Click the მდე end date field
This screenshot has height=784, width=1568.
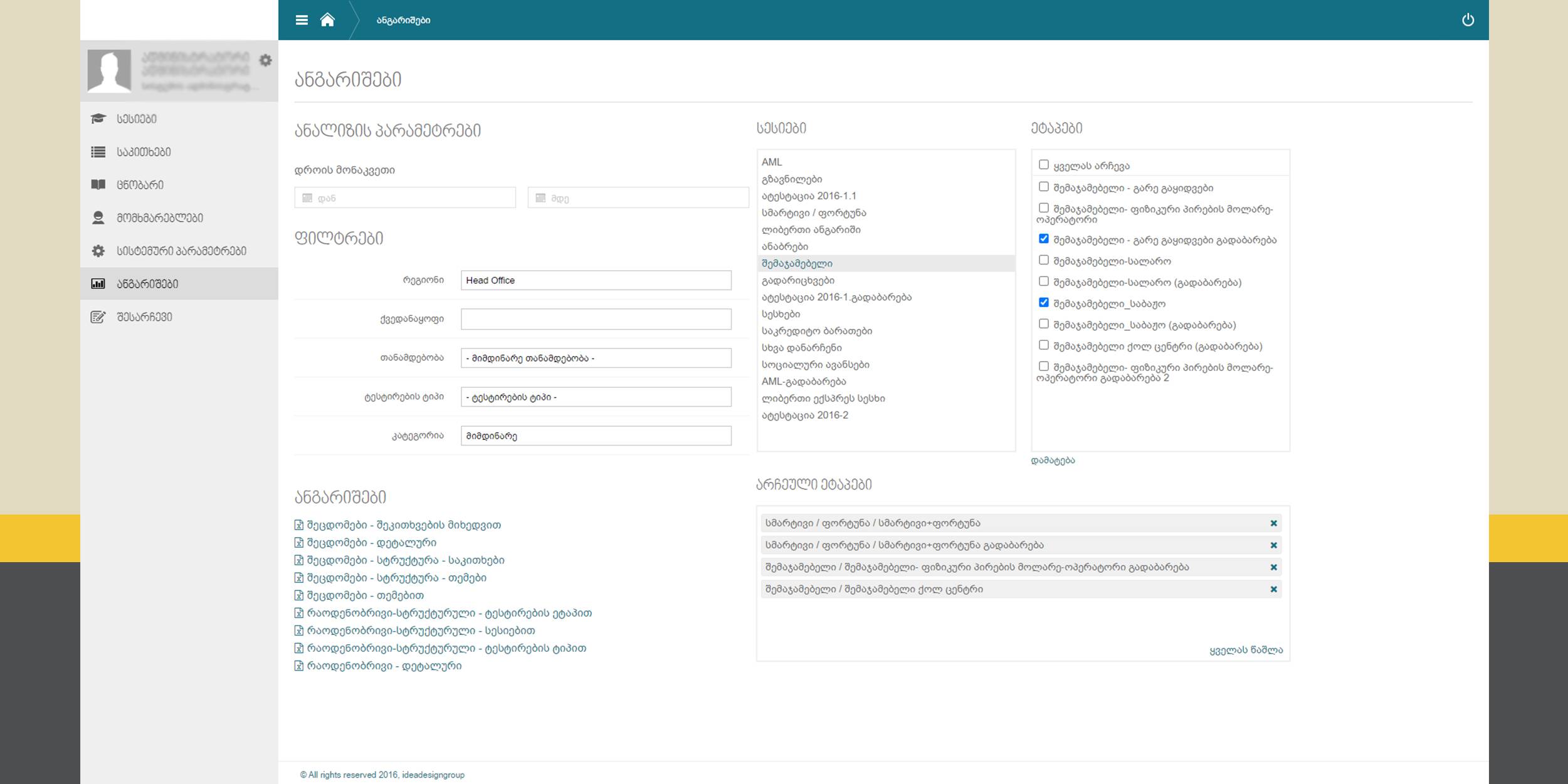(638, 197)
